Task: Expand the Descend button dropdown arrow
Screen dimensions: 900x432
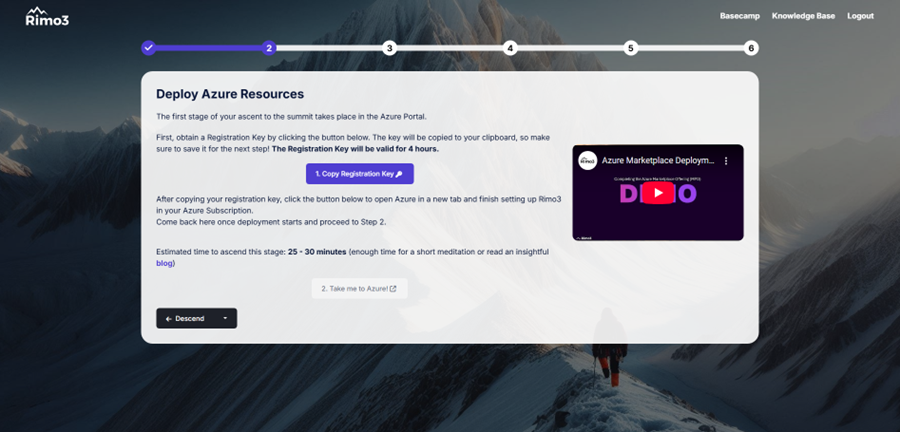Action: pos(225,318)
